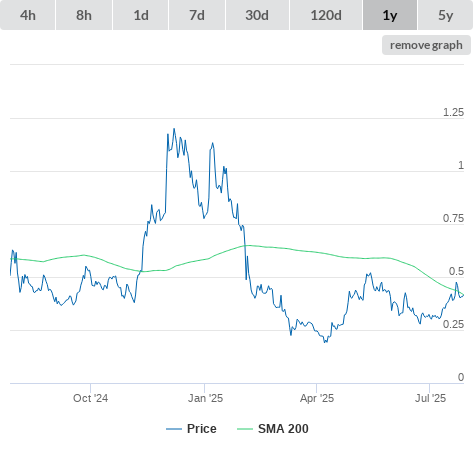Click the remove graph button
The width and height of the screenshot is (474, 455).
tap(426, 45)
